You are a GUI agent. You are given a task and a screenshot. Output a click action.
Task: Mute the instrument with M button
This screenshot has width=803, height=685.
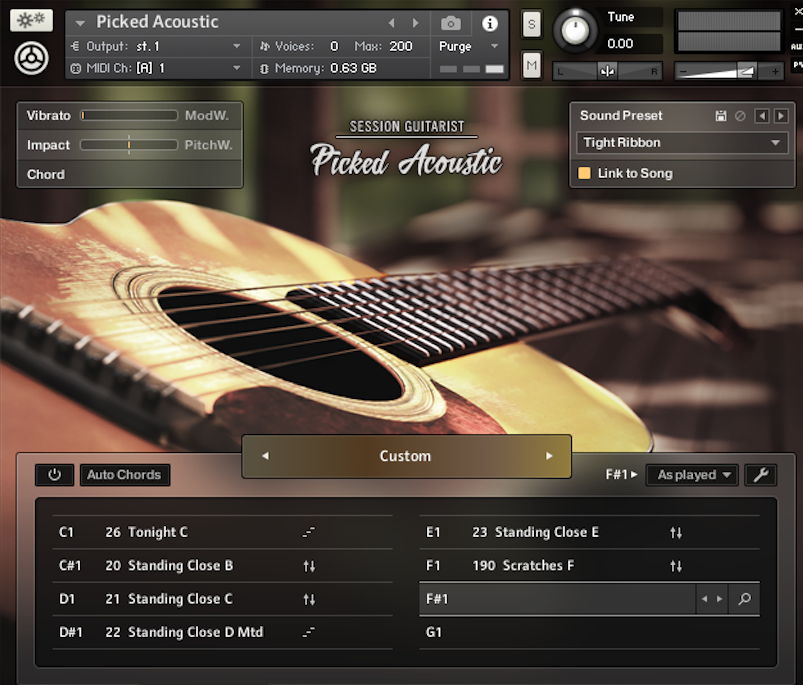click(x=532, y=65)
